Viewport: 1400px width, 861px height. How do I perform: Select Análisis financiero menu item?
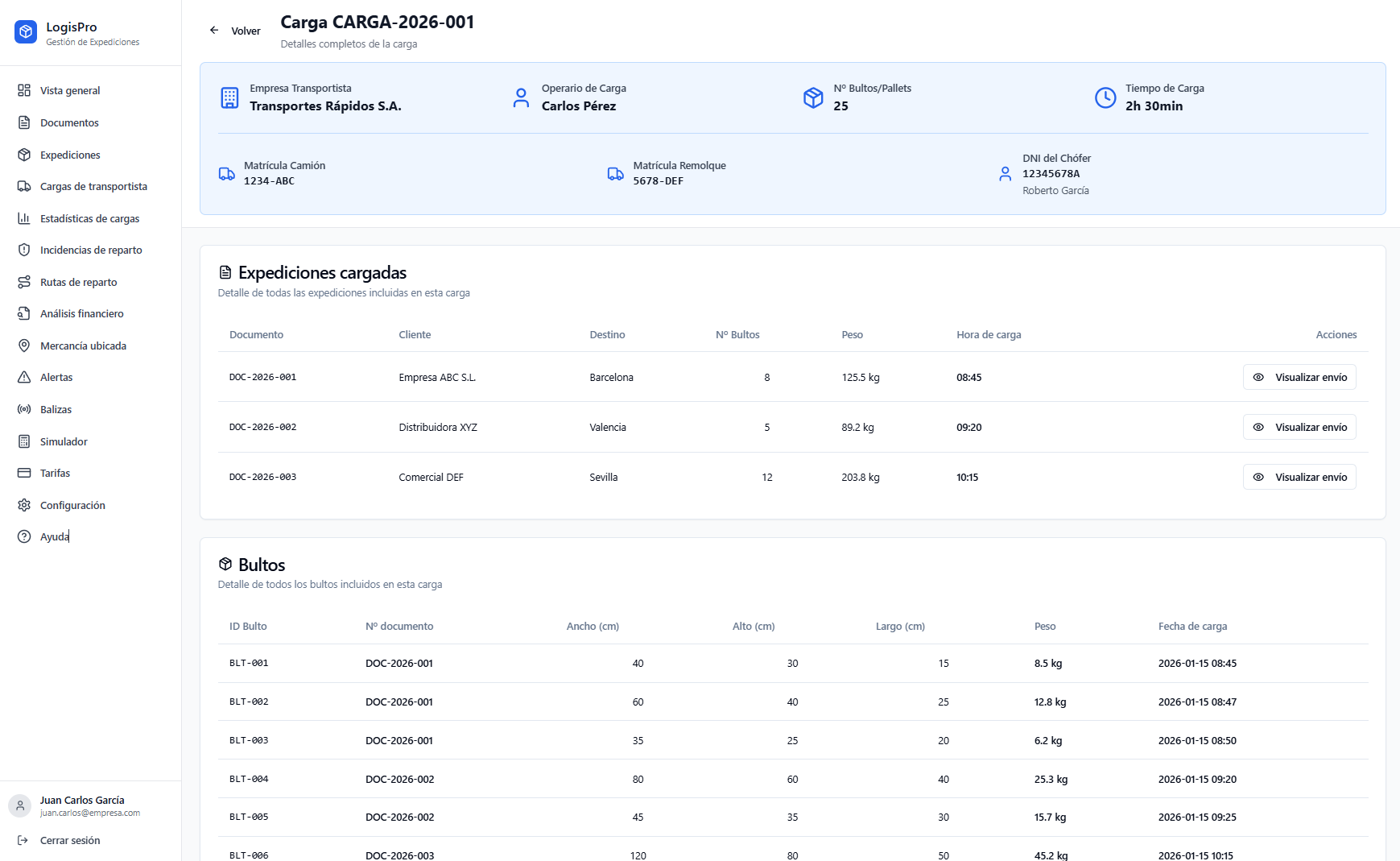[x=81, y=314]
